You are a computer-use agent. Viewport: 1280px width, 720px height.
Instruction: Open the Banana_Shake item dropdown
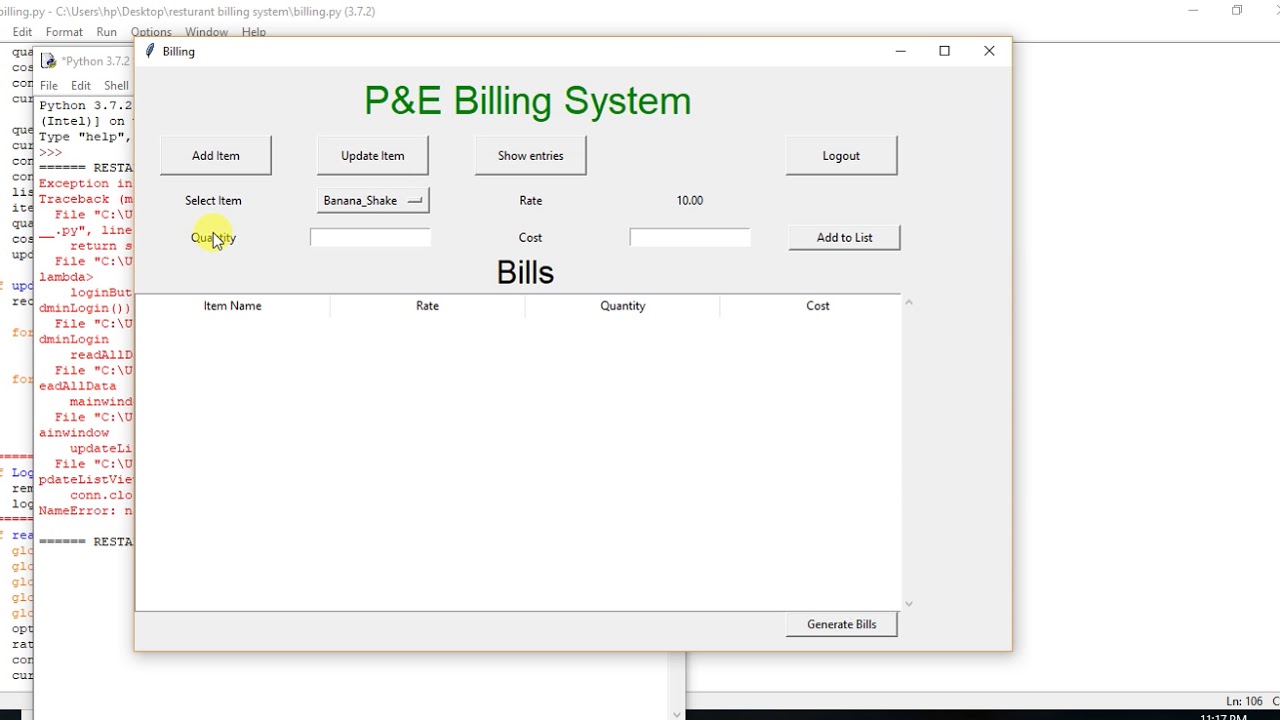[x=372, y=200]
